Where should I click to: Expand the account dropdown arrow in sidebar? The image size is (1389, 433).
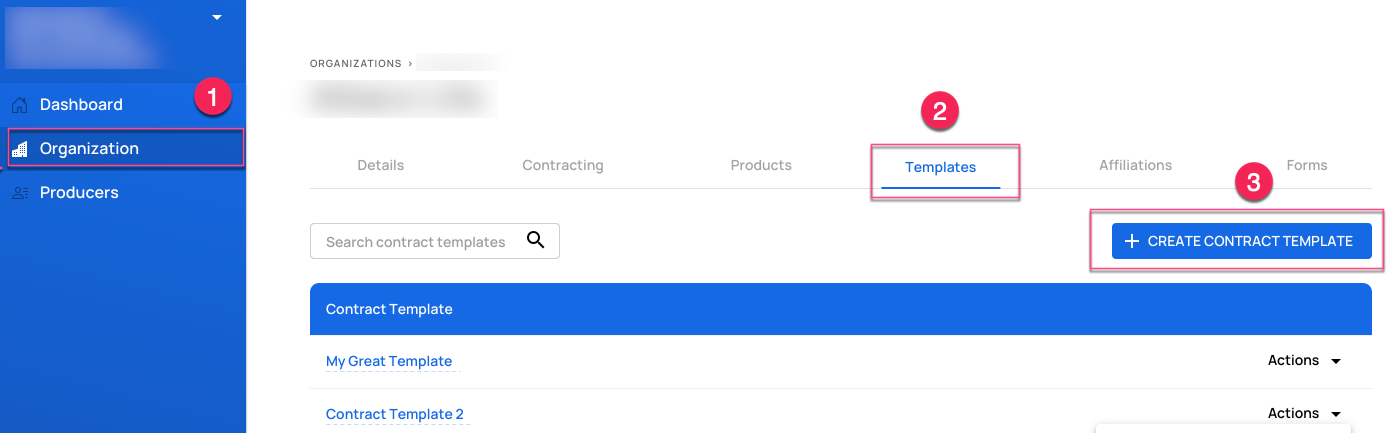[217, 17]
